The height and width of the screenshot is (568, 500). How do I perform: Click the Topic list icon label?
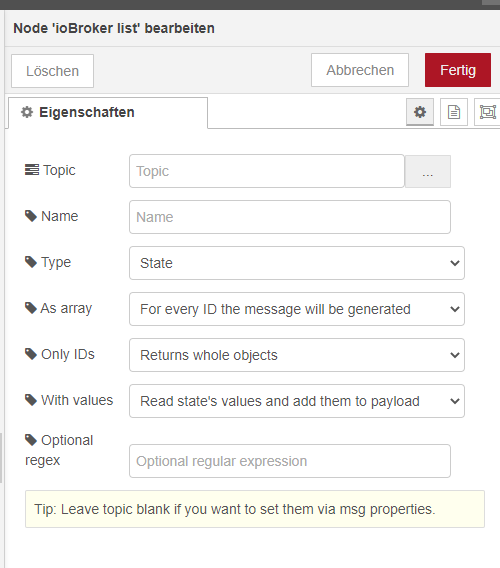pyautogui.click(x=32, y=170)
